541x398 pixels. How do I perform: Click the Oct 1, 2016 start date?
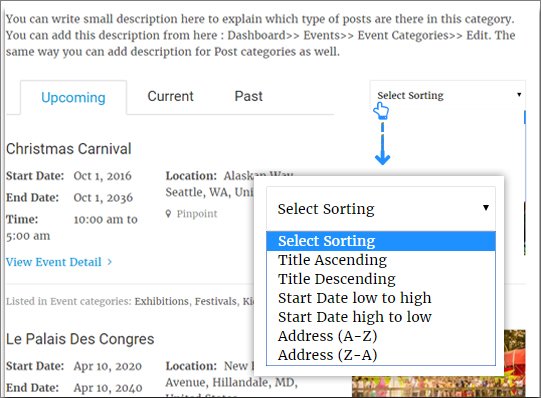click(x=102, y=176)
